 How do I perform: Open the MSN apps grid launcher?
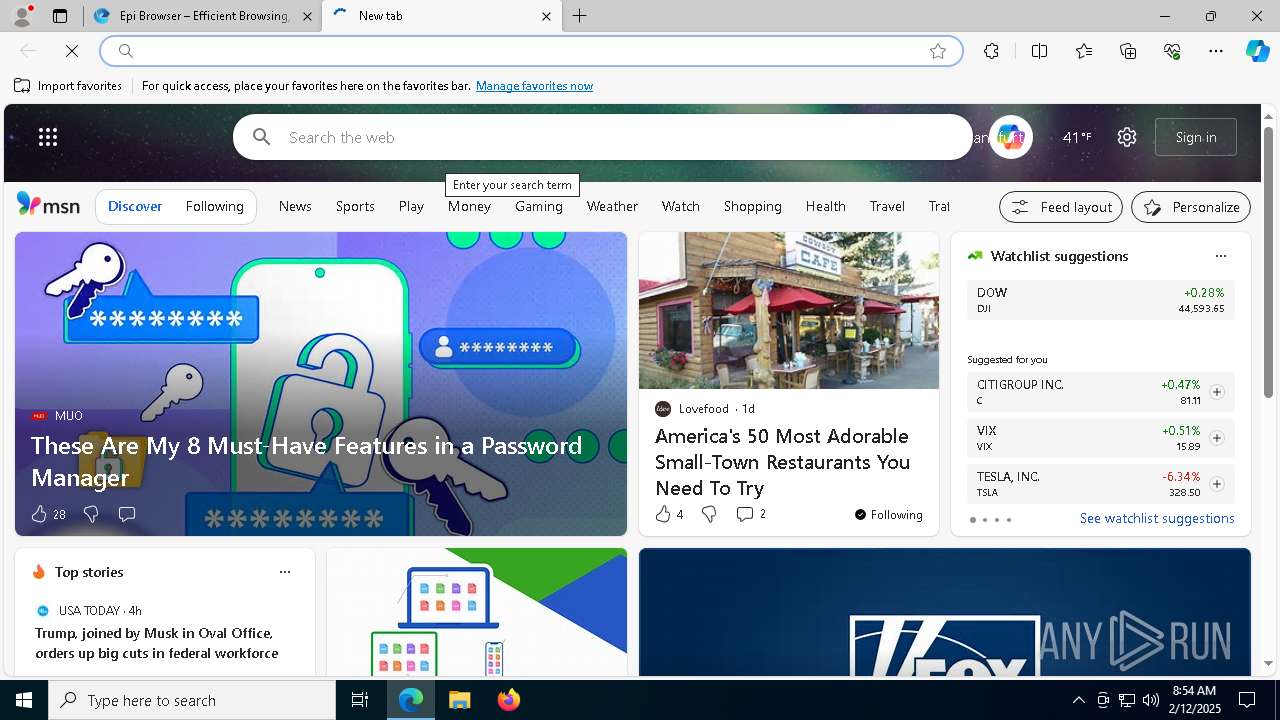[x=48, y=137]
